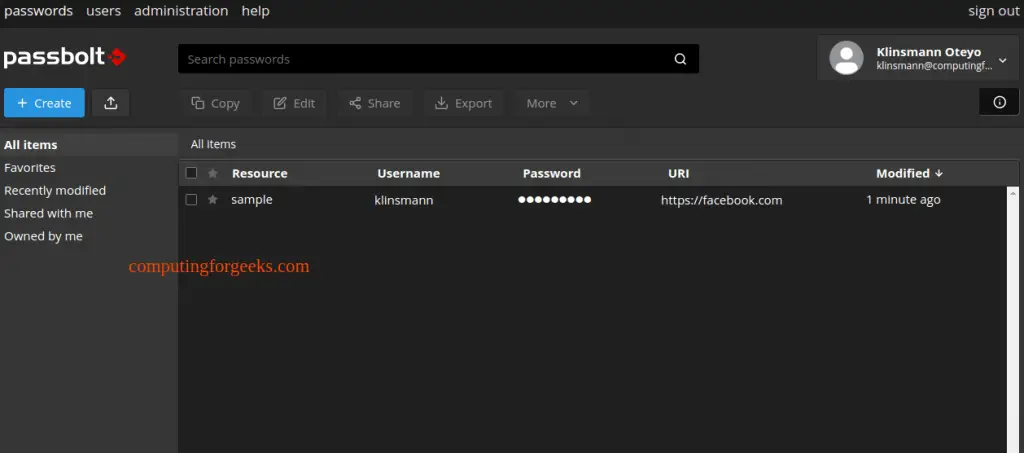Click the Edit button
The height and width of the screenshot is (453, 1024).
(x=295, y=103)
